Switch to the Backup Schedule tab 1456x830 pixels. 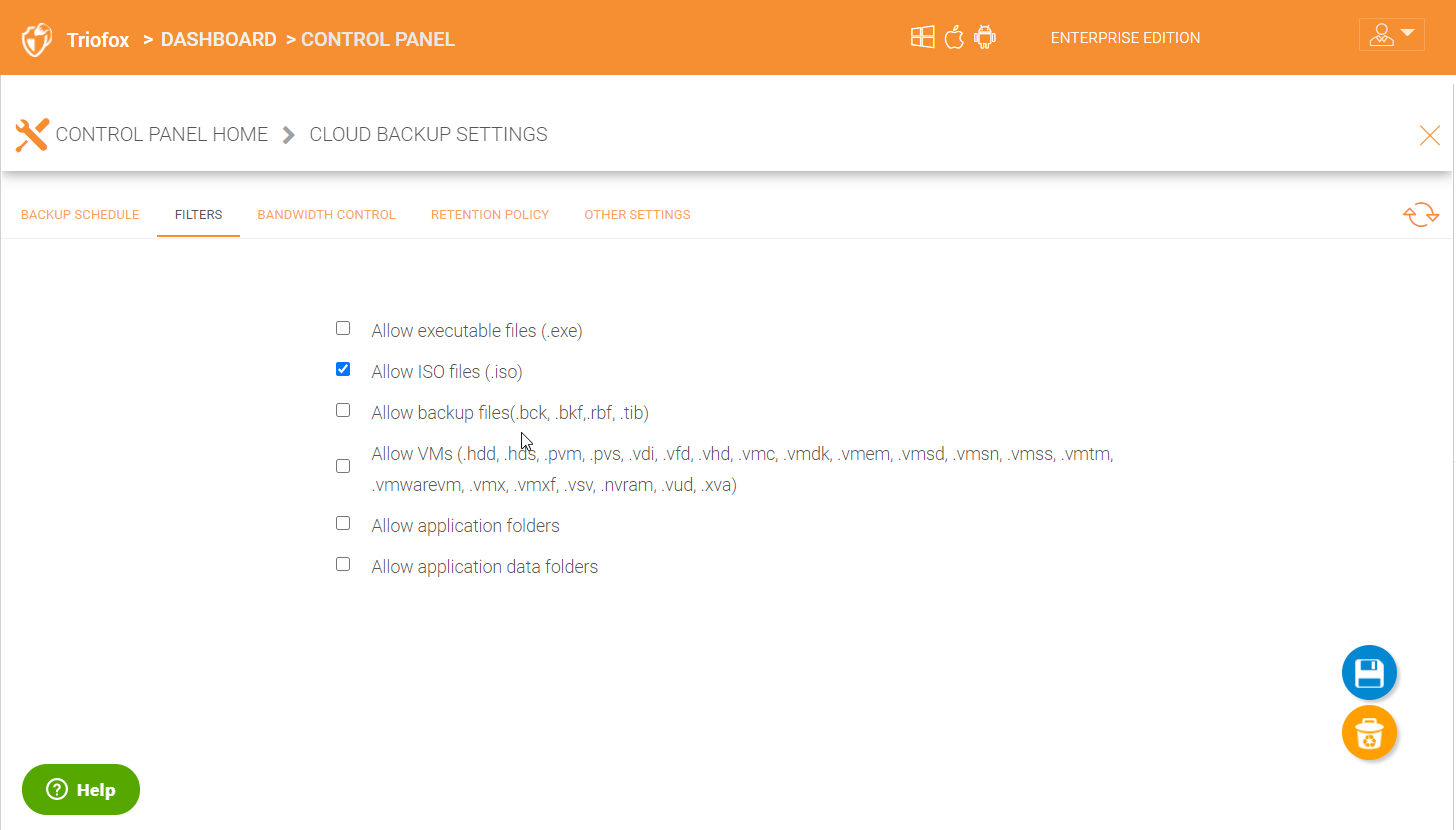tap(80, 215)
